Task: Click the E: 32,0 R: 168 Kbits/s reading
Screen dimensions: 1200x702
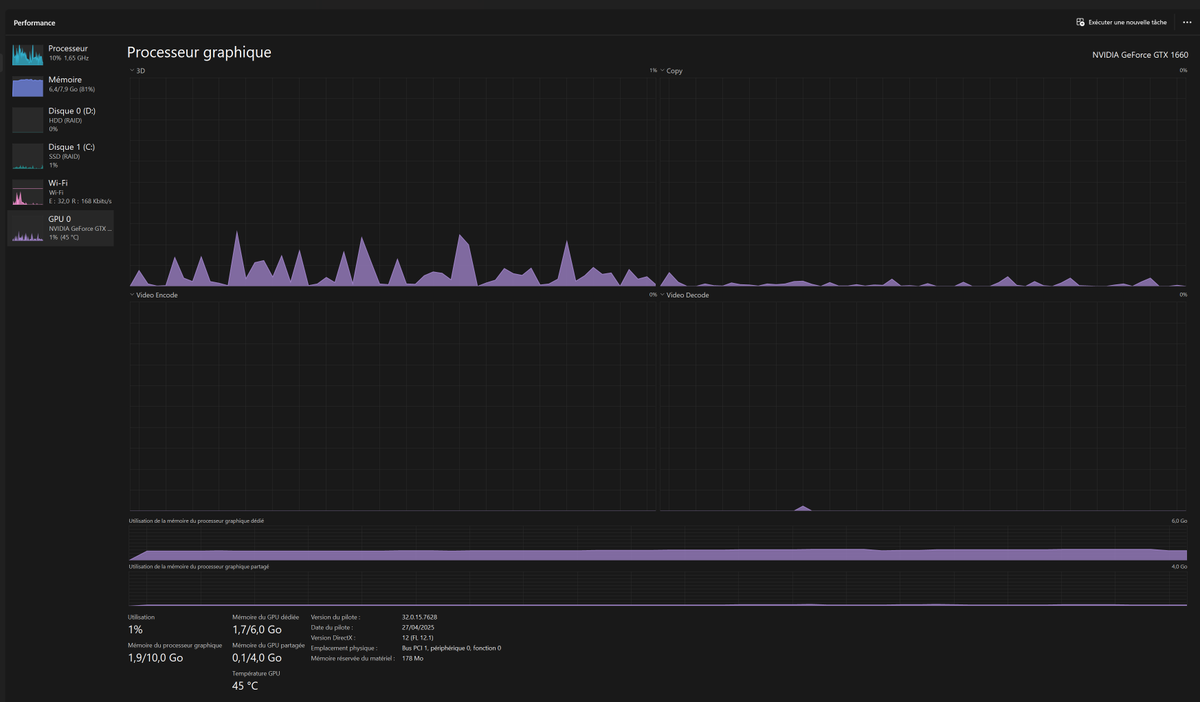Action: pyautogui.click(x=80, y=201)
